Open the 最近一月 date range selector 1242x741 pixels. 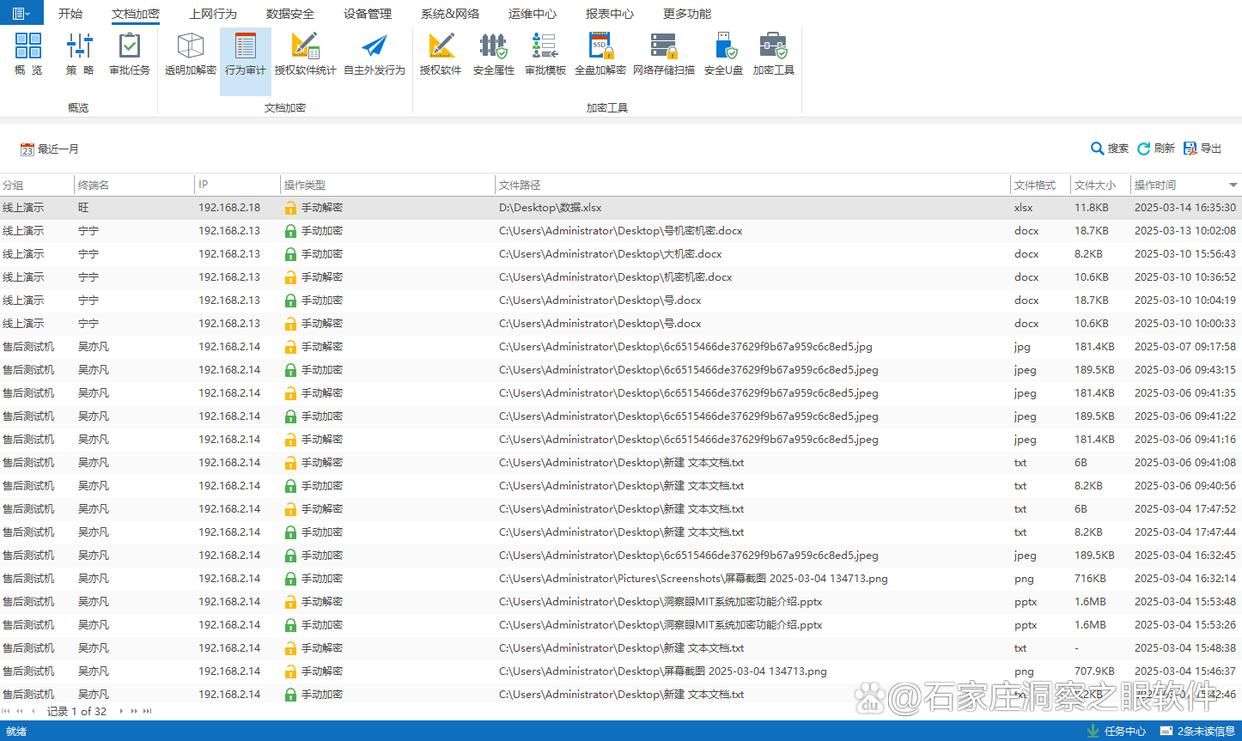pyautogui.click(x=50, y=149)
